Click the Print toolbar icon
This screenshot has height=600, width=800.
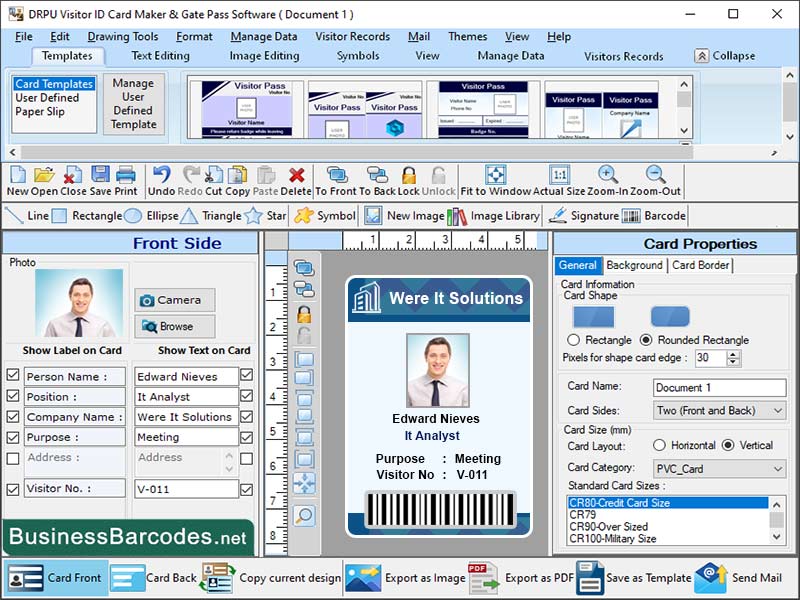126,175
